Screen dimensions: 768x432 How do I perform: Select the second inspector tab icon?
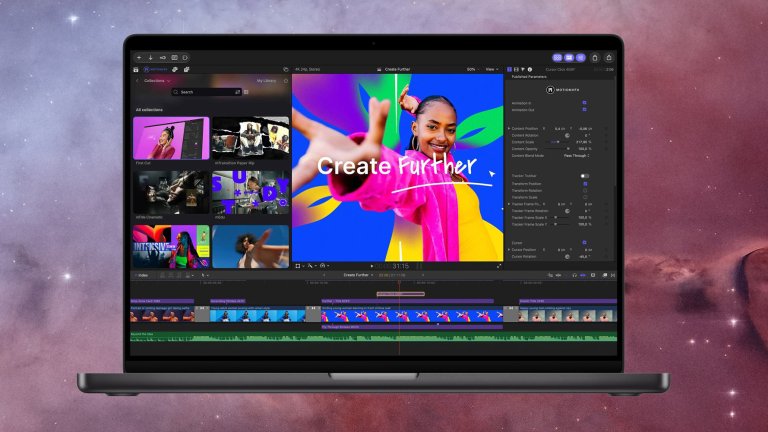coord(516,70)
